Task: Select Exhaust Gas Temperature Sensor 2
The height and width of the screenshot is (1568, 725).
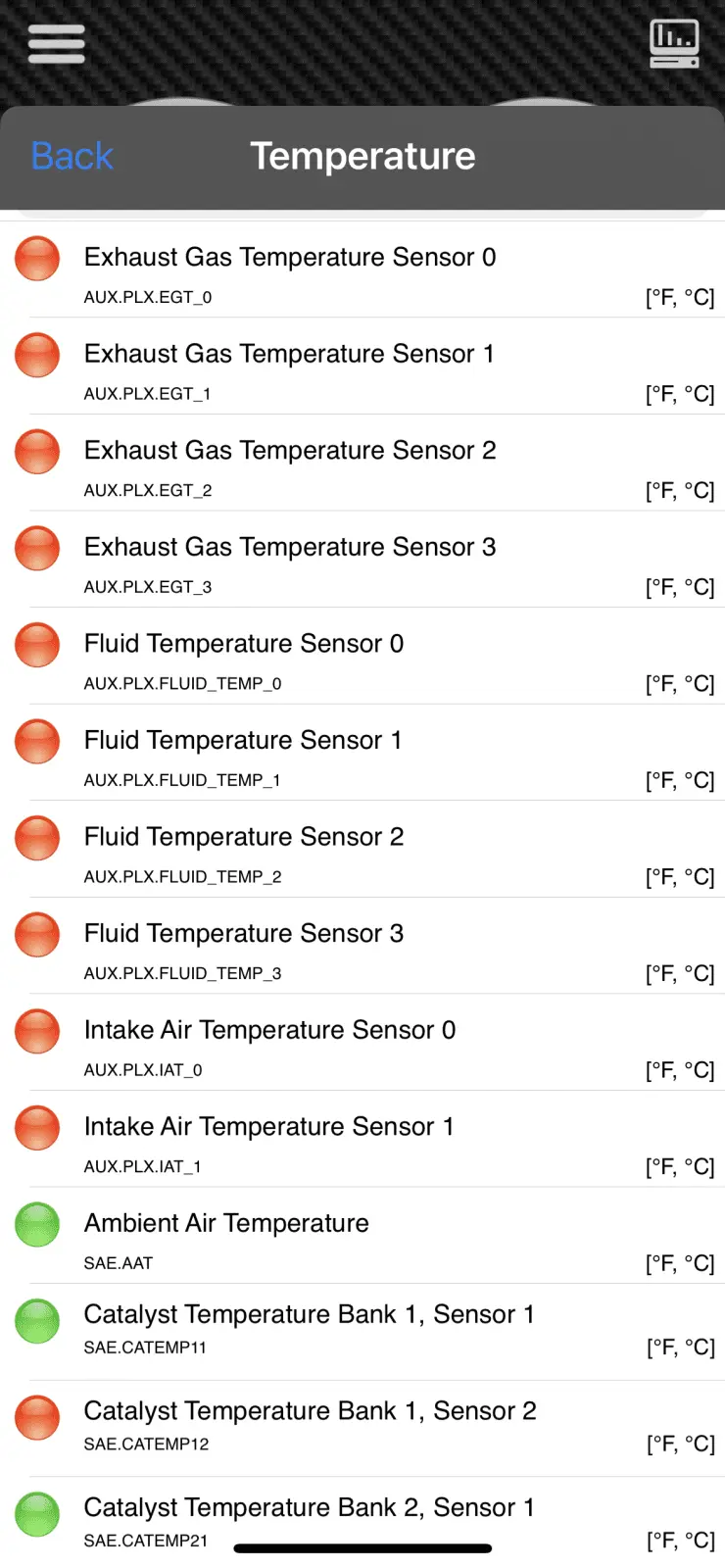Action: click(x=290, y=451)
